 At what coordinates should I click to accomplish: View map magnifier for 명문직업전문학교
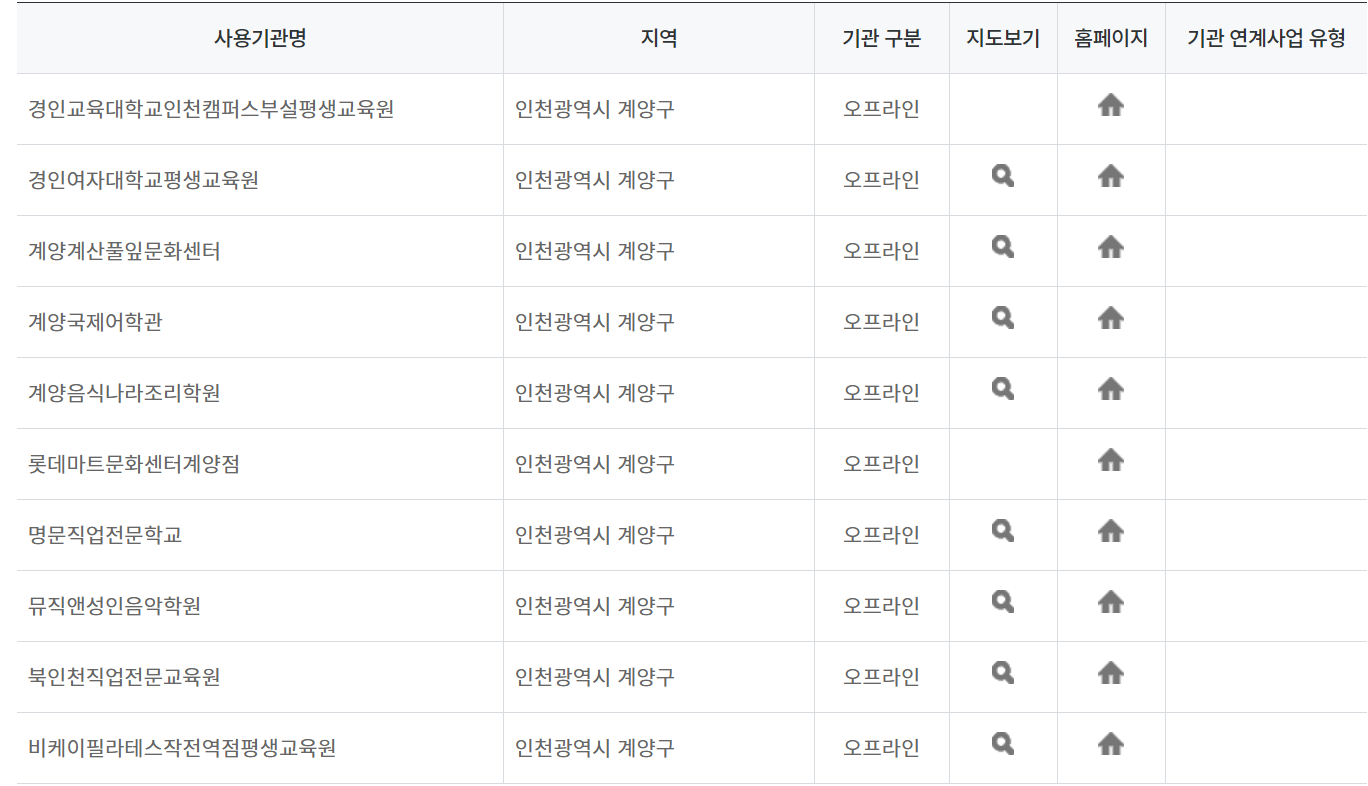[1003, 531]
